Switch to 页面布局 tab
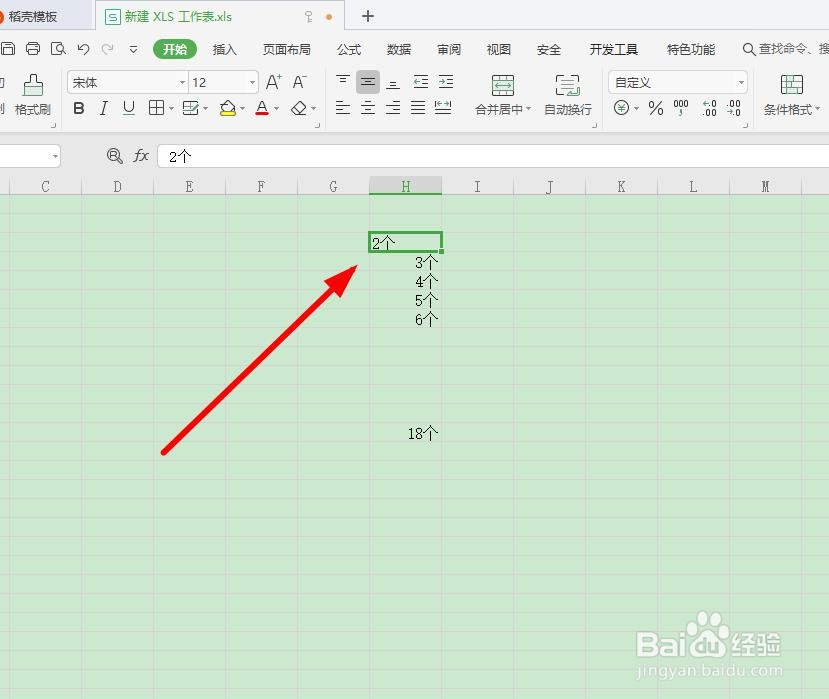This screenshot has height=699, width=829. click(287, 50)
